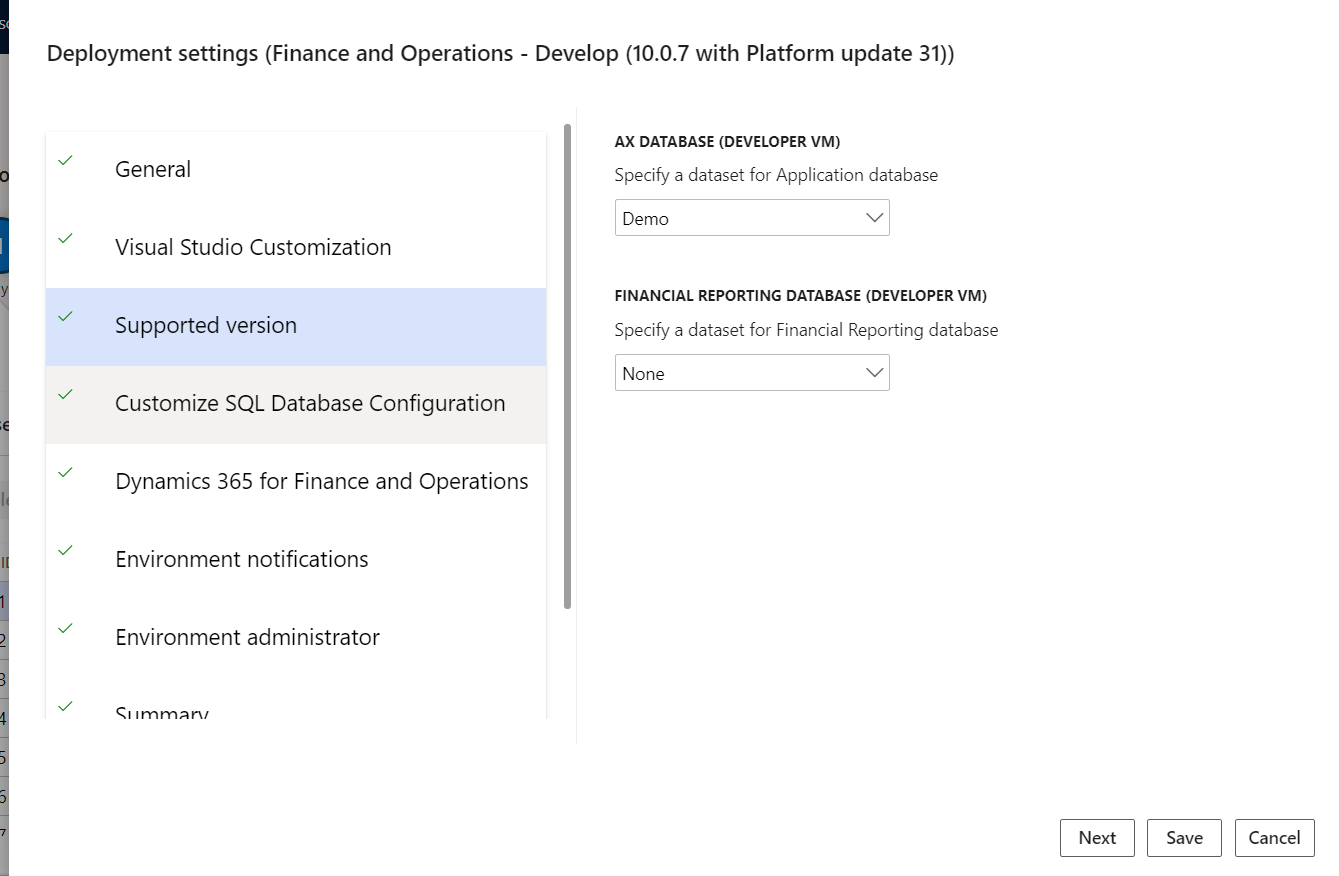Click the settings list vertical scrollbar
The height and width of the screenshot is (876, 1339).
click(x=568, y=367)
